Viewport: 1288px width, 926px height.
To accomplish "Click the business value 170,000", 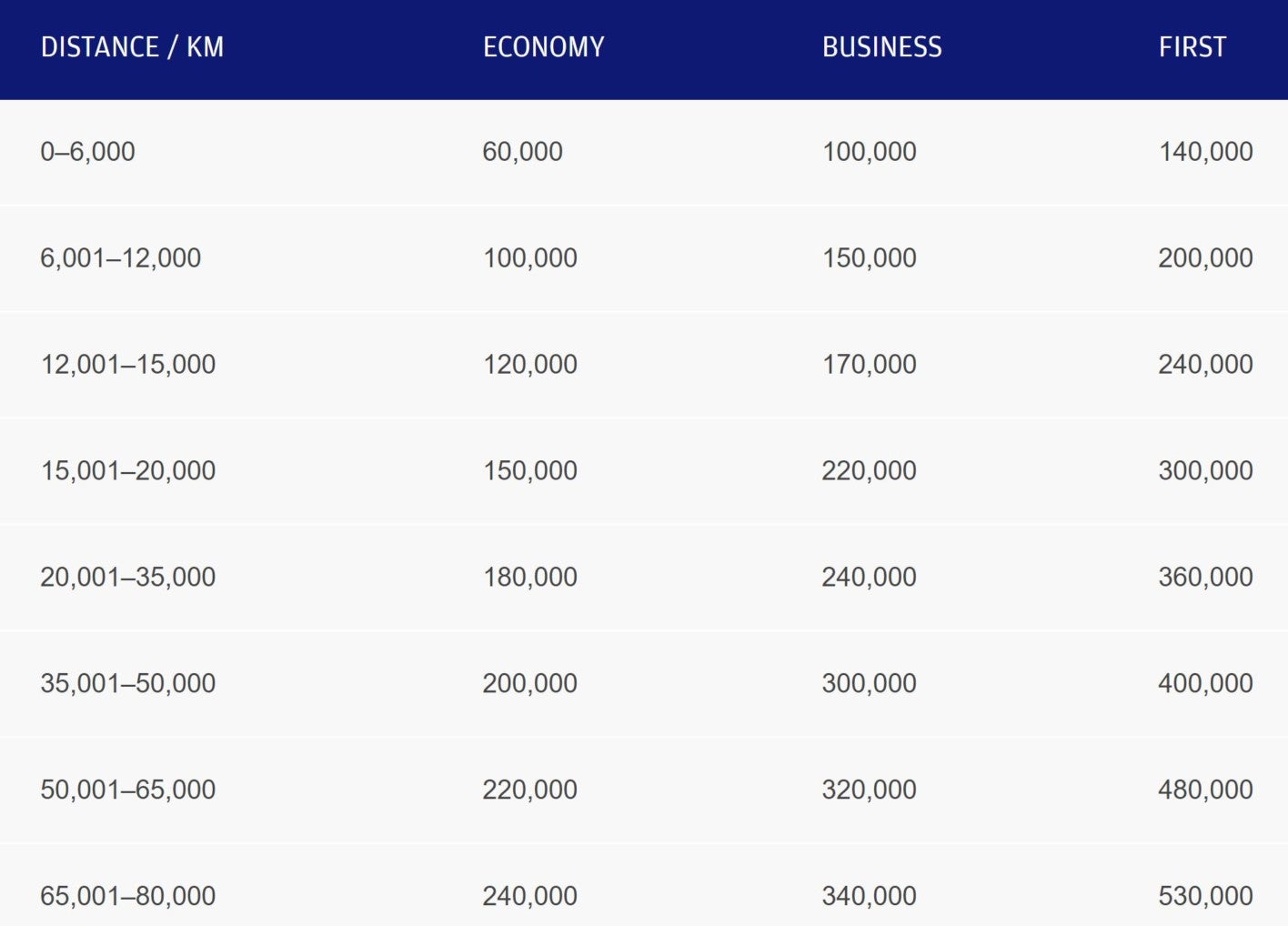I will point(870,365).
